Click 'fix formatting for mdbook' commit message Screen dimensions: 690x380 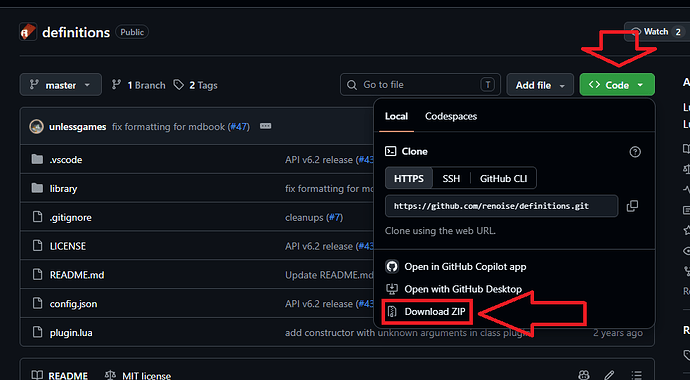pyautogui.click(x=169, y=127)
